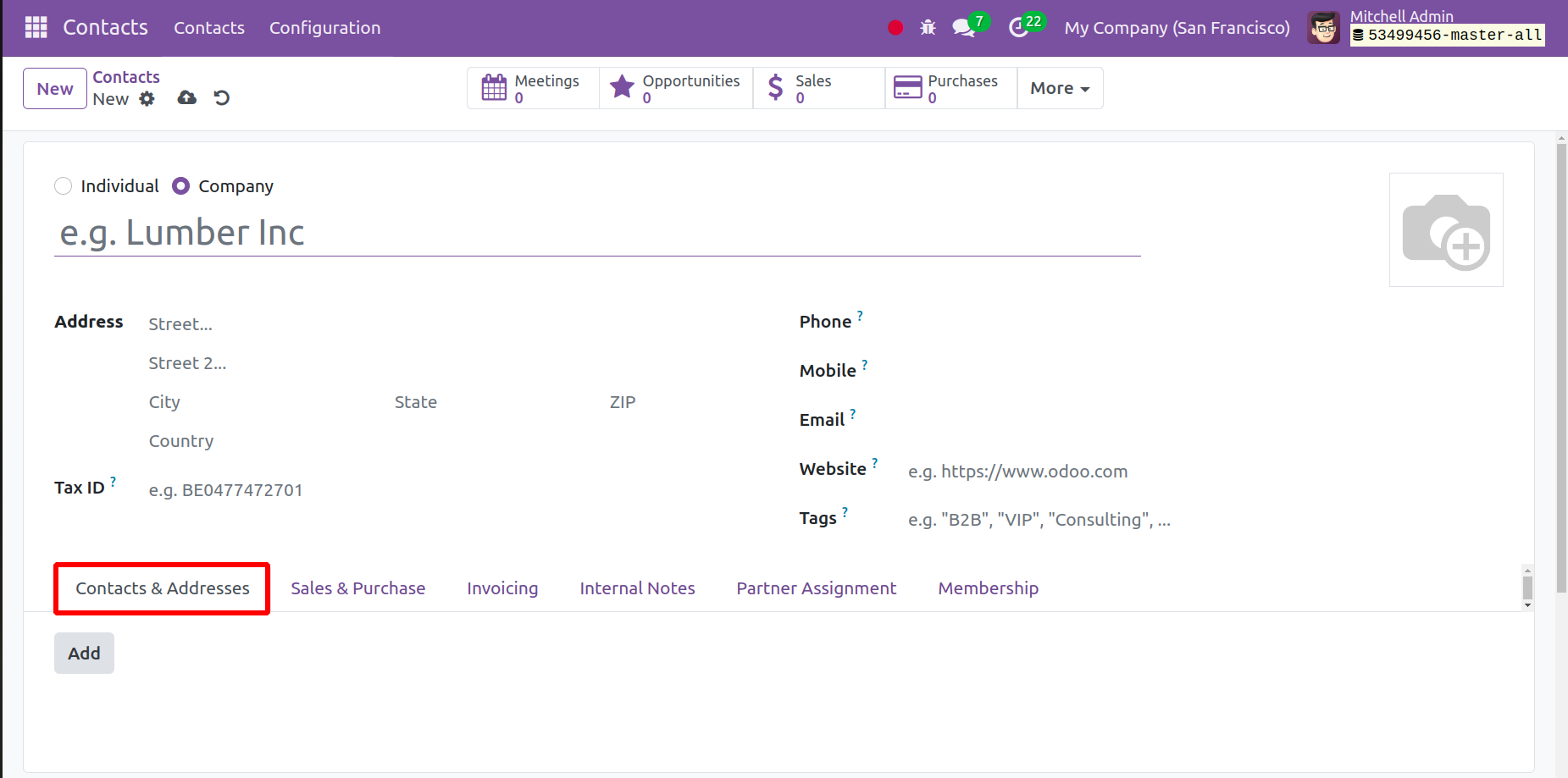Image resolution: width=1568 pixels, height=778 pixels.
Task: Switch to the Membership tab
Action: click(989, 588)
